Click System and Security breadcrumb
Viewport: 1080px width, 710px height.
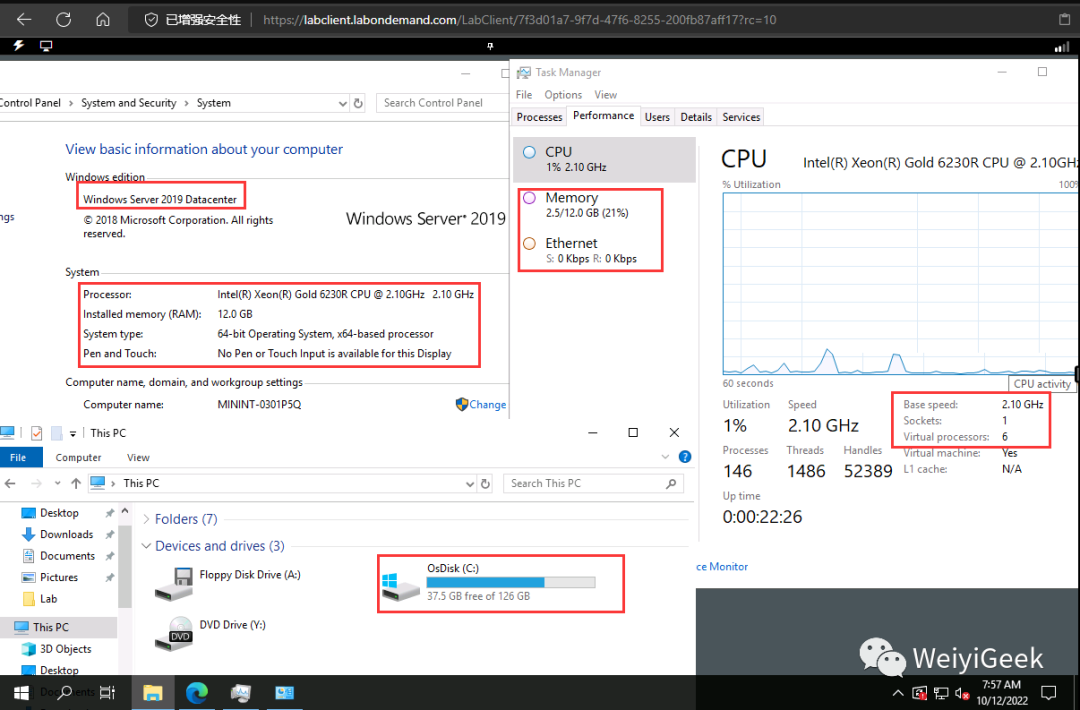(129, 103)
